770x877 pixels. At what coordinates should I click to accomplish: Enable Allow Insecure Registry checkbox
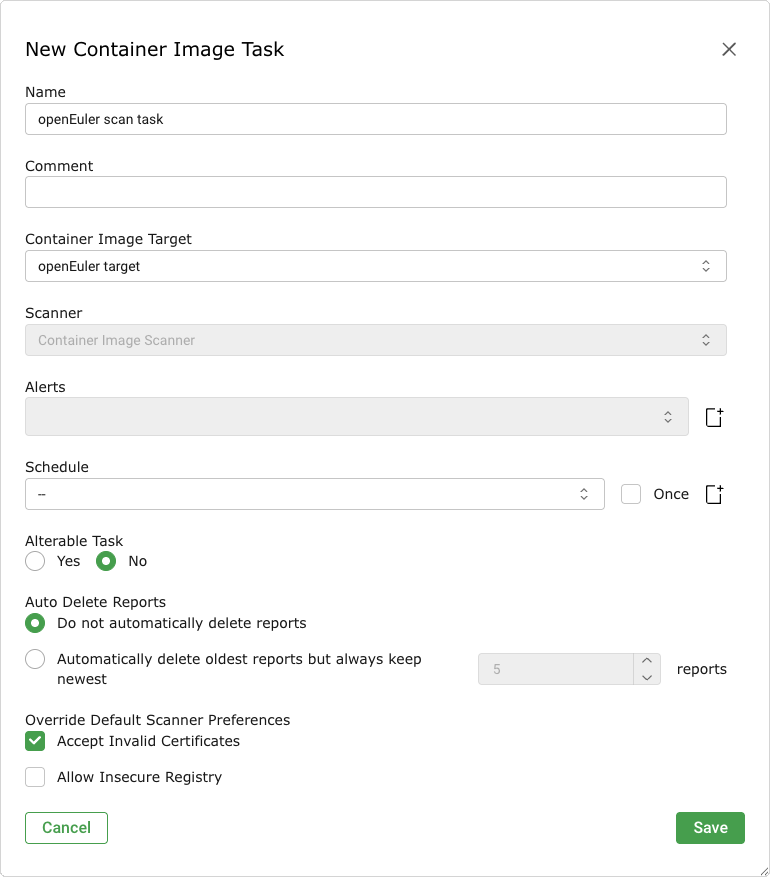(x=35, y=777)
